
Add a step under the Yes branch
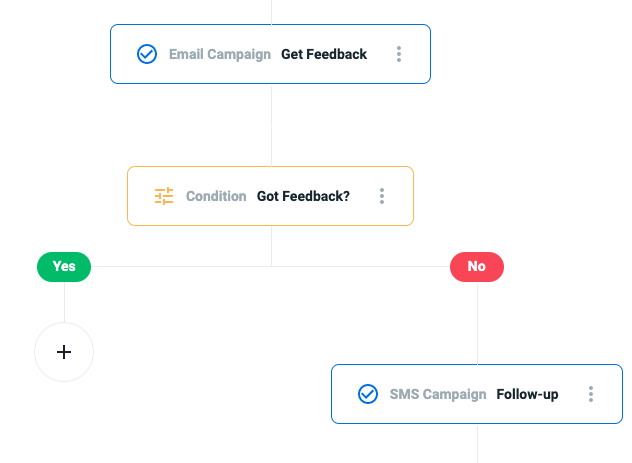click(x=64, y=352)
